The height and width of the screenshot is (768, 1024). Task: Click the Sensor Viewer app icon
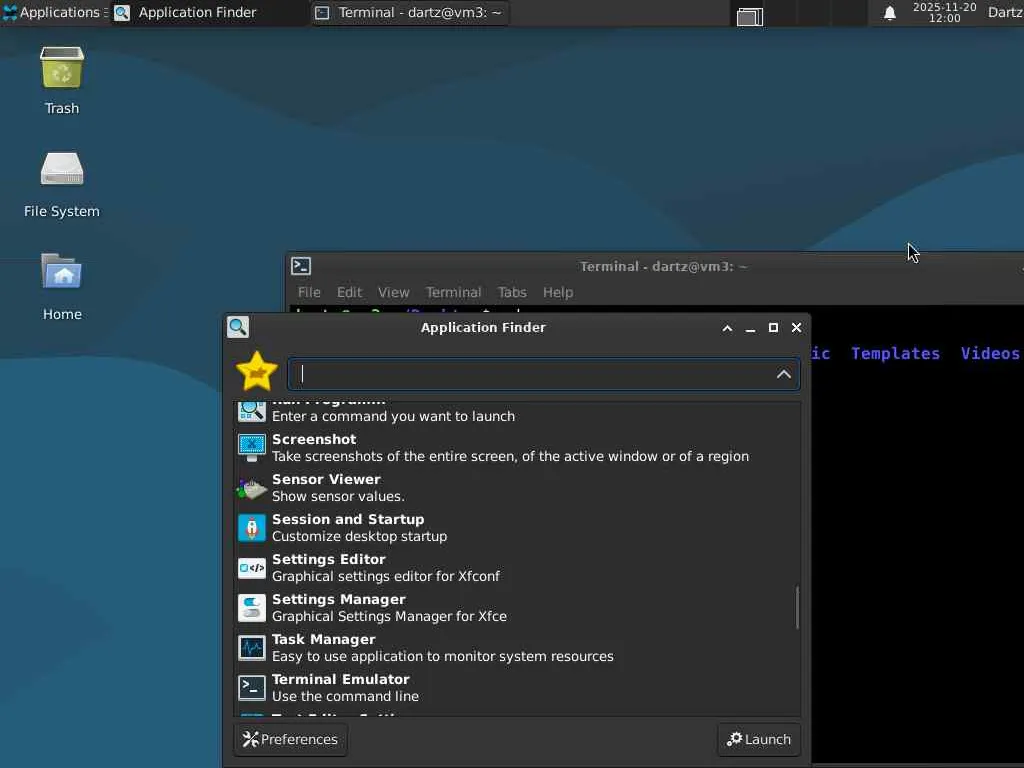(251, 488)
